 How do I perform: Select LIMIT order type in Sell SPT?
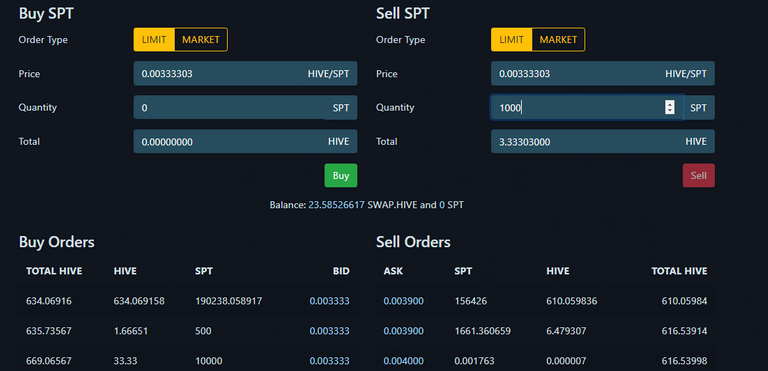pyautogui.click(x=511, y=40)
